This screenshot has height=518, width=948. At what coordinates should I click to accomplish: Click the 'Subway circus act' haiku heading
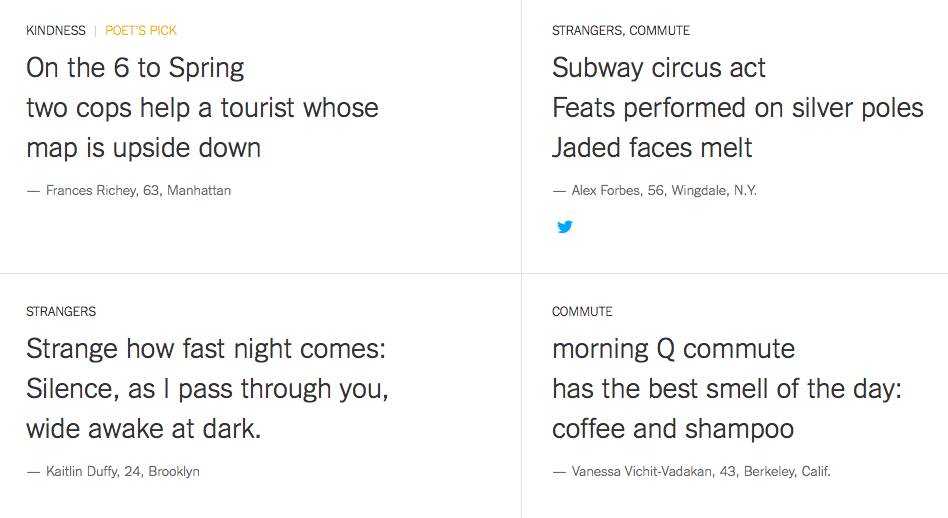click(658, 68)
